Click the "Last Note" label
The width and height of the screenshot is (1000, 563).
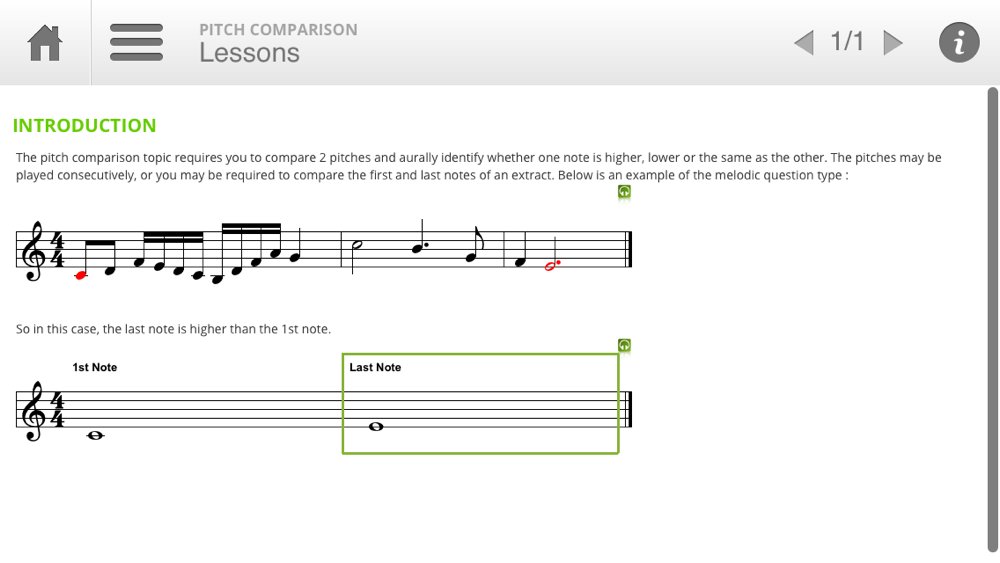pos(375,367)
